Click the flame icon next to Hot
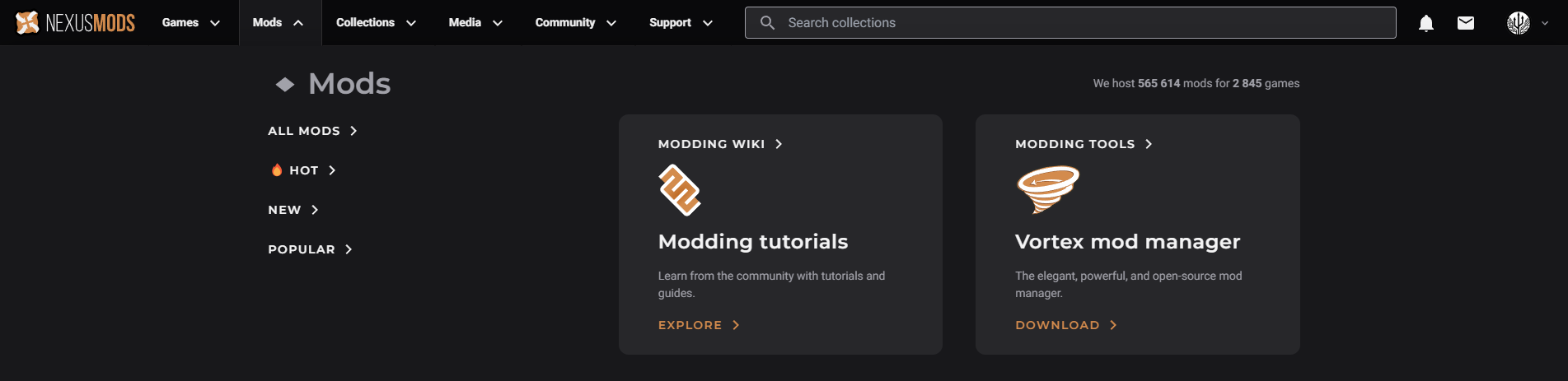The width and height of the screenshot is (1568, 381). coord(277,170)
